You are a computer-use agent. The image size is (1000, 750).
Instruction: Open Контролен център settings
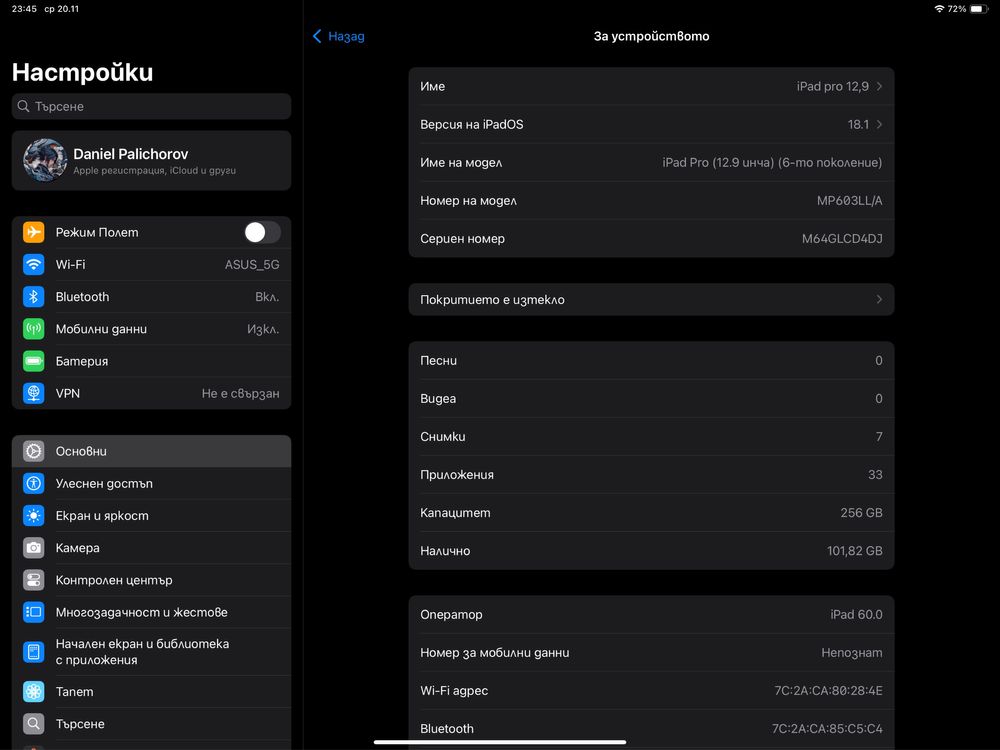(x=151, y=580)
